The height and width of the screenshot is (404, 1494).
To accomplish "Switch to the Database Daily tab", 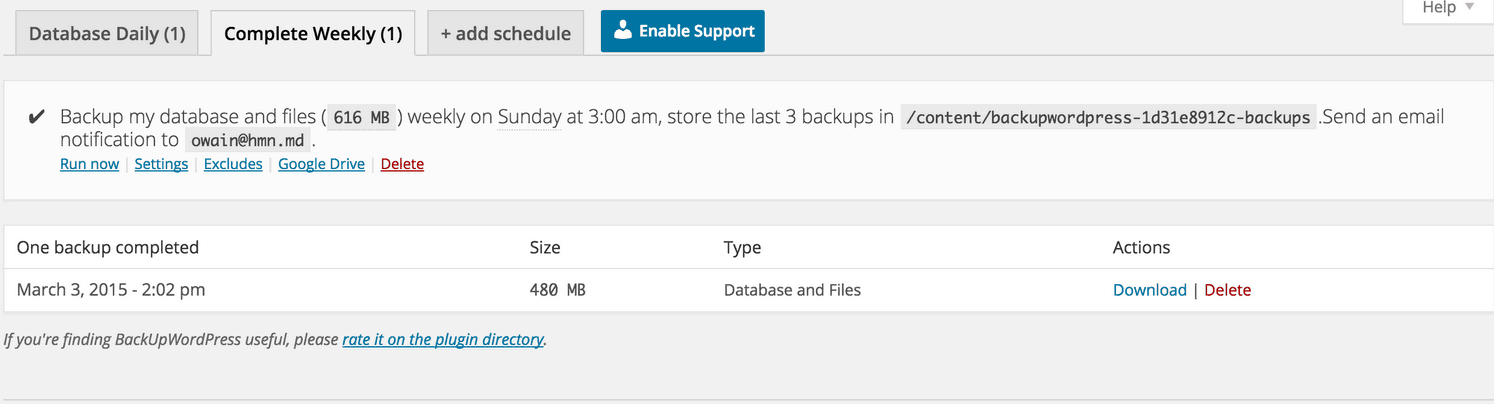I will tap(107, 33).
